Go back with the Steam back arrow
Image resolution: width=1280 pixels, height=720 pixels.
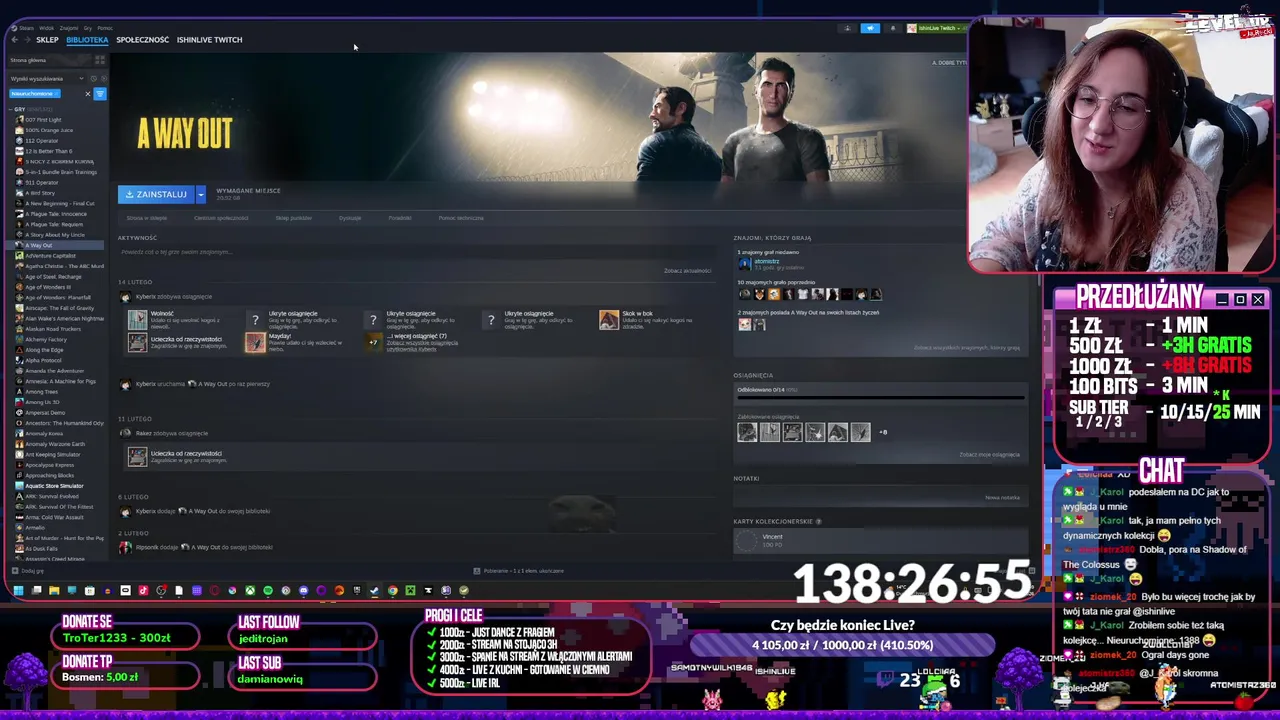pyautogui.click(x=14, y=40)
